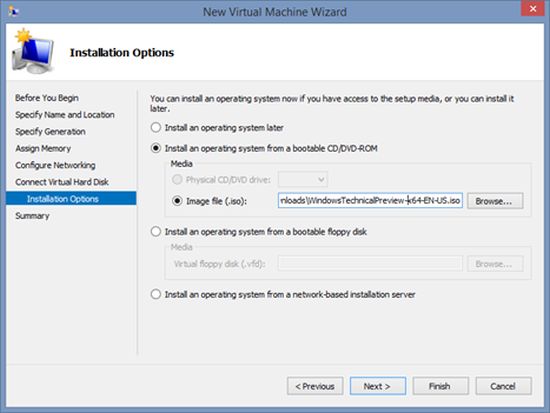The height and width of the screenshot is (413, 550).
Task: Browse for an ISO image file
Action: pyautogui.click(x=495, y=201)
